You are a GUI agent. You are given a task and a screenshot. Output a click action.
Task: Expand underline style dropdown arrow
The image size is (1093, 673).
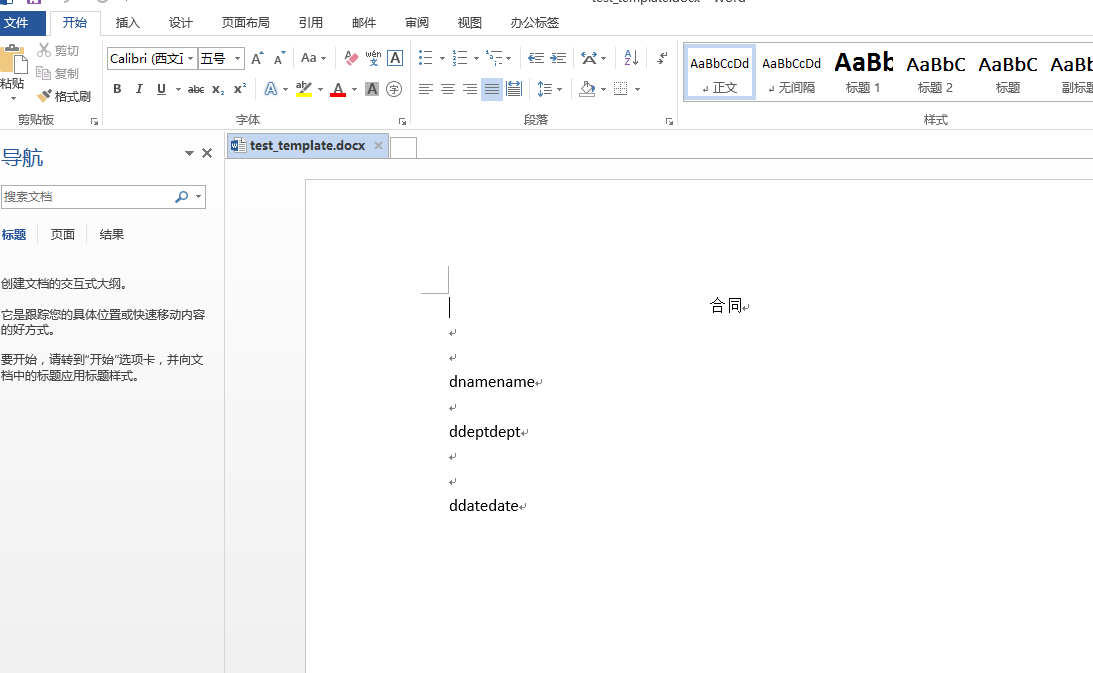[178, 89]
